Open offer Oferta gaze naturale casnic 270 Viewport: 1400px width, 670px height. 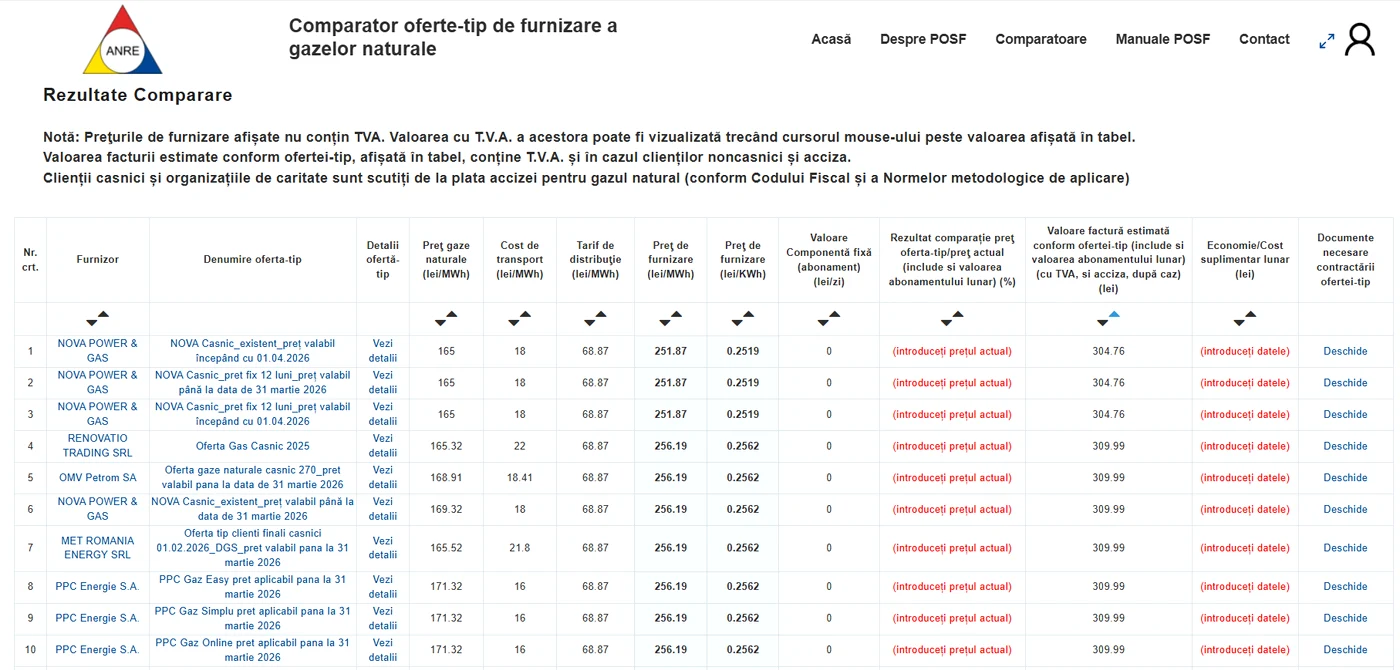pos(253,478)
